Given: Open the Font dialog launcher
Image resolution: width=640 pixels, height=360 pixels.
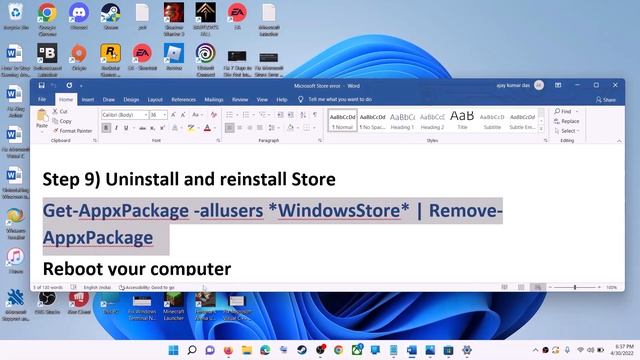Looking at the screenshot, I should (218, 140).
